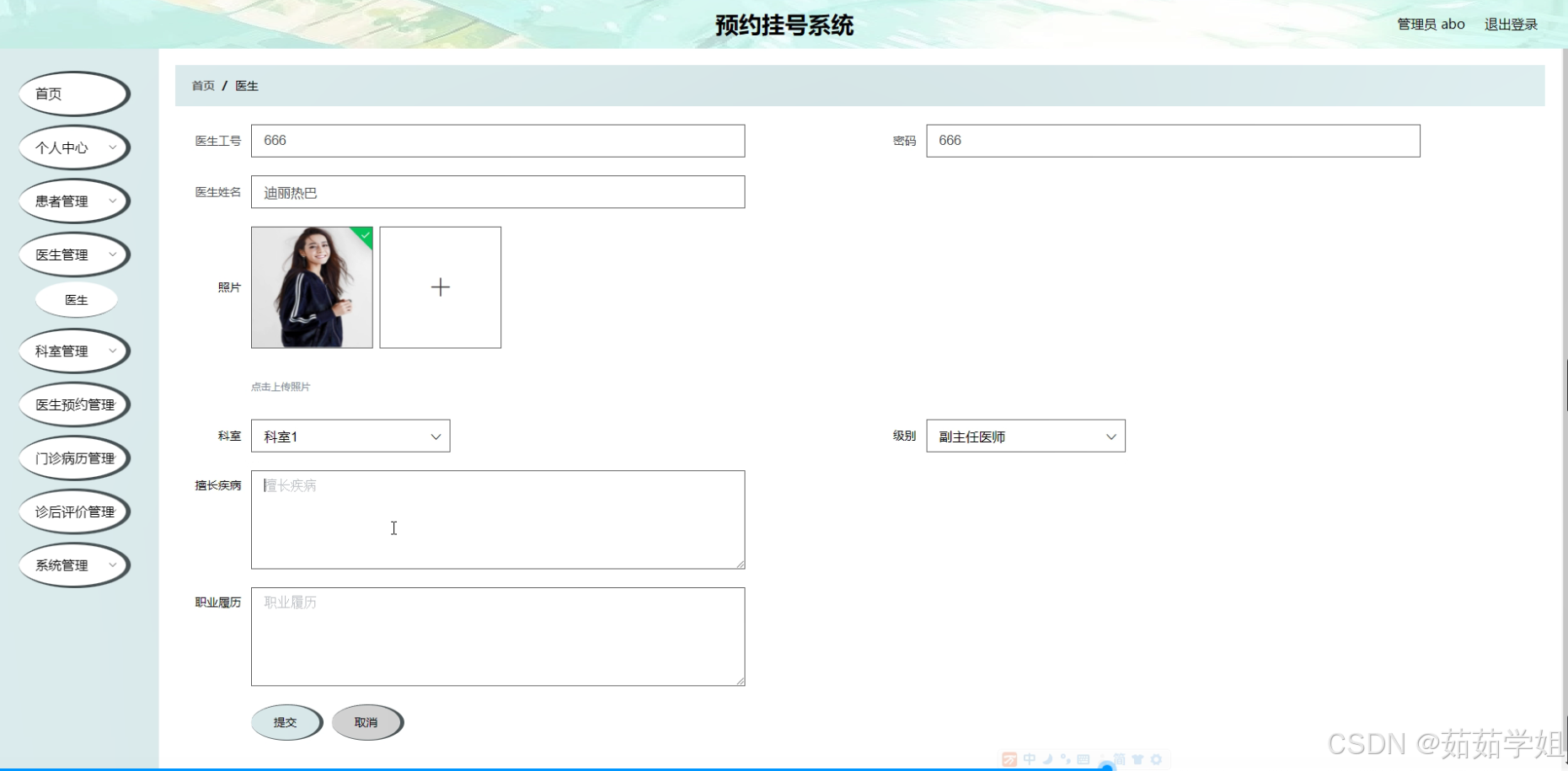This screenshot has width=1568, height=771.
Task: Click inside the 擅长疾病 text area
Action: 498,520
